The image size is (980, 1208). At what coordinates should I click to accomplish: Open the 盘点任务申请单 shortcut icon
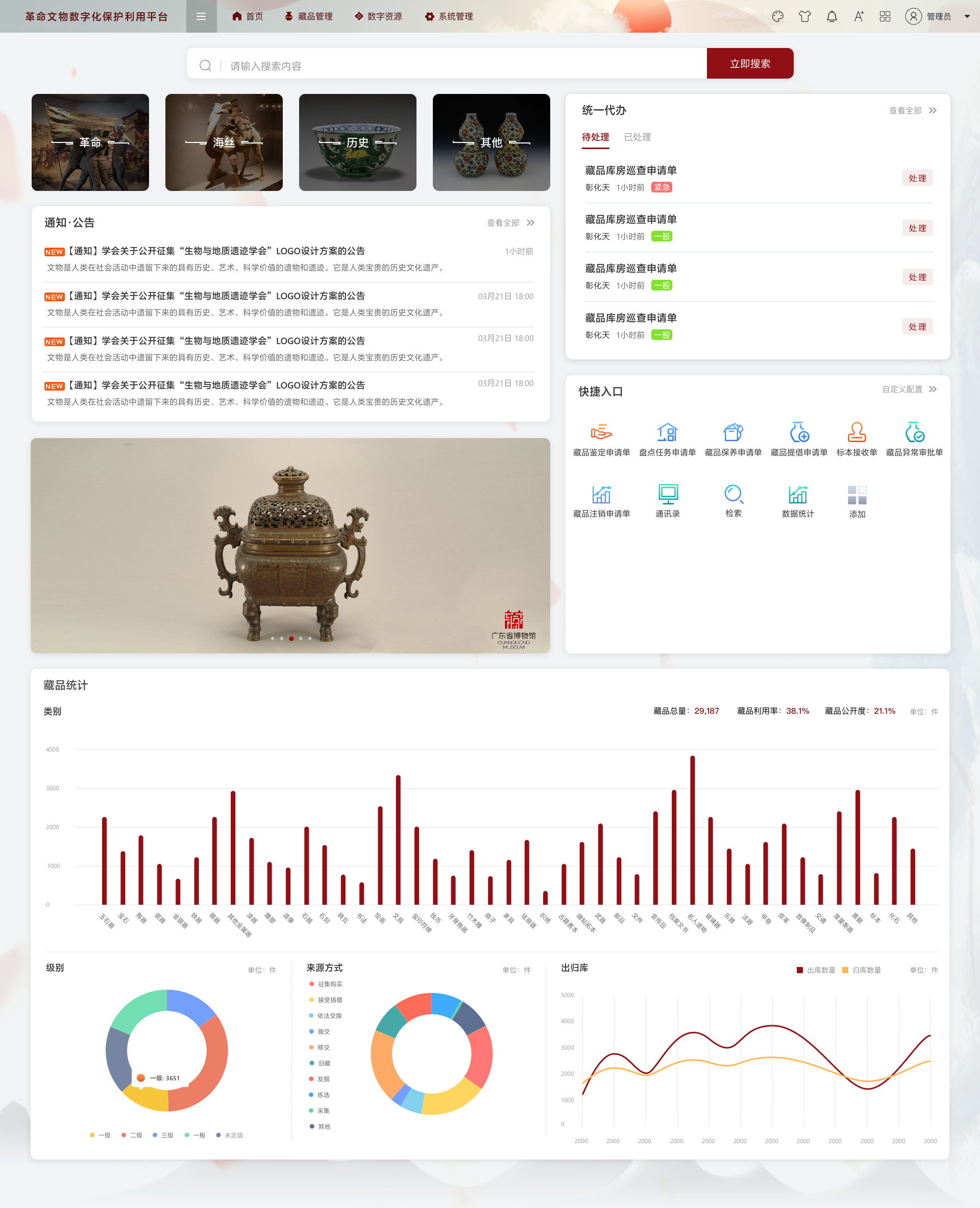pos(667,432)
